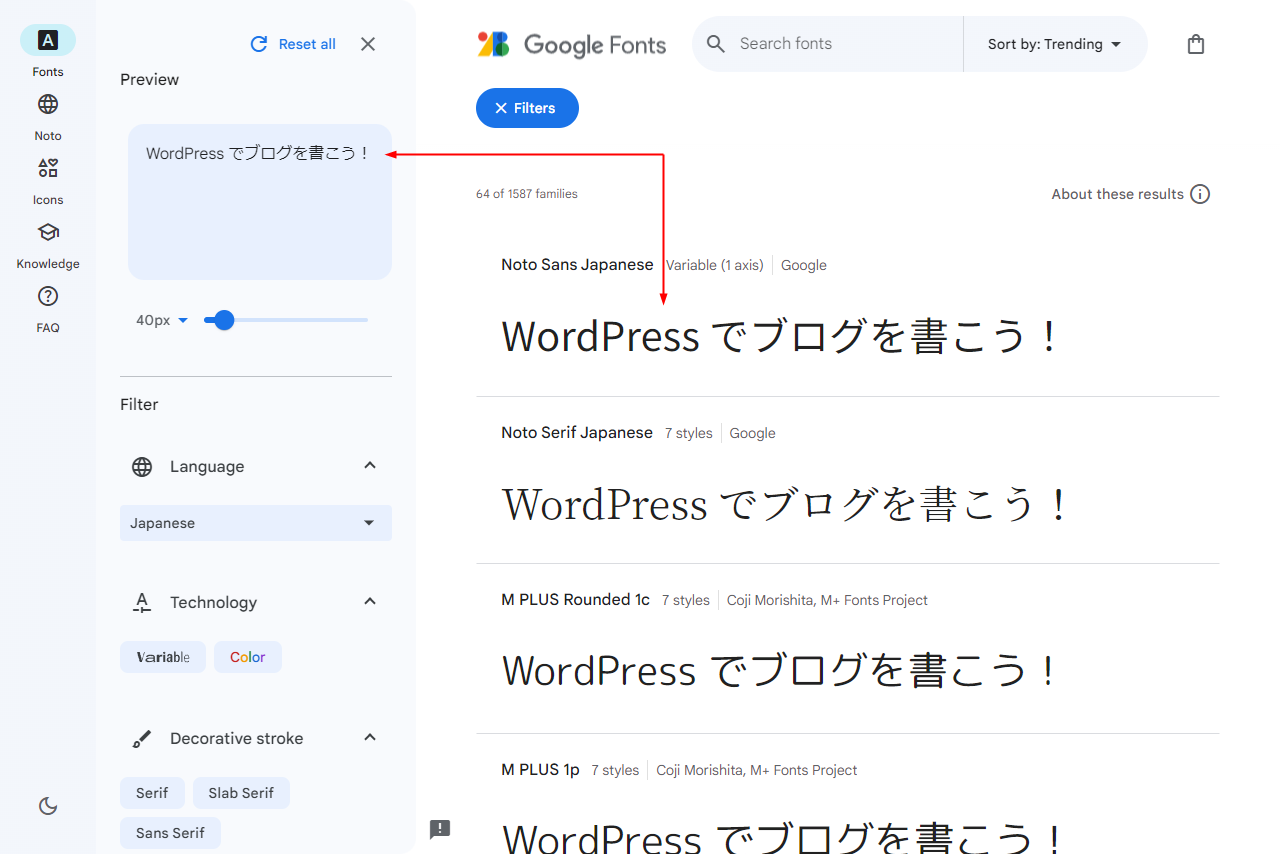Open the Noto globe section
1280x854 pixels.
pyautogui.click(x=48, y=104)
